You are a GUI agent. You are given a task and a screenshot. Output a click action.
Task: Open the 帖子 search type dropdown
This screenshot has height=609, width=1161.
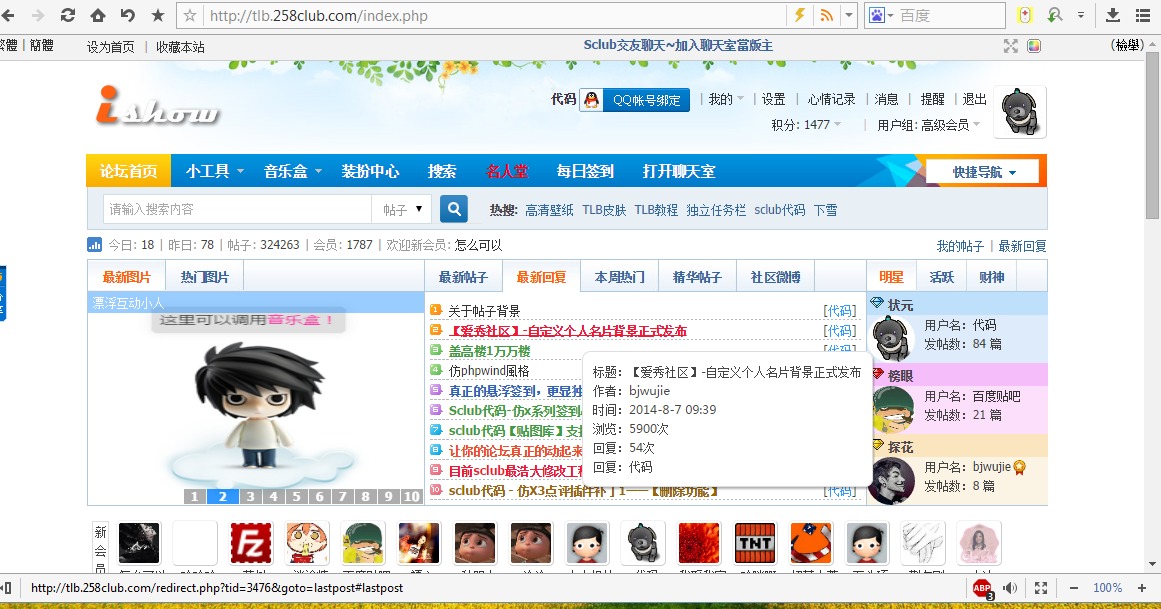tap(402, 210)
